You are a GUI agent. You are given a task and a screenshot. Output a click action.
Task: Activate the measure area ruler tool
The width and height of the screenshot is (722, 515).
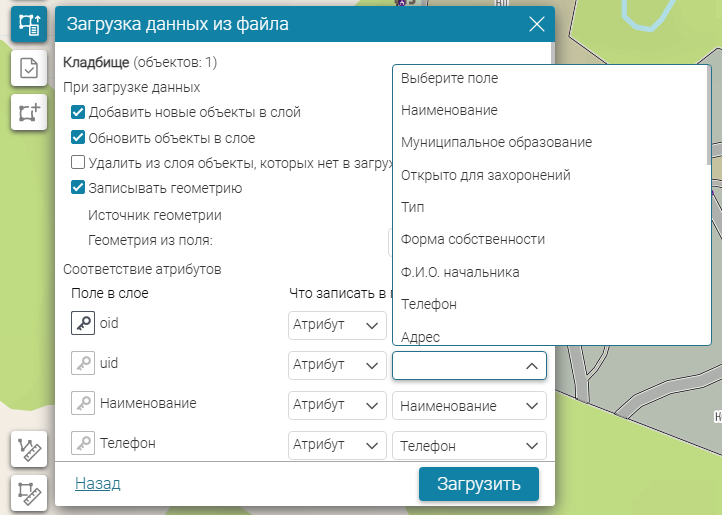29,494
